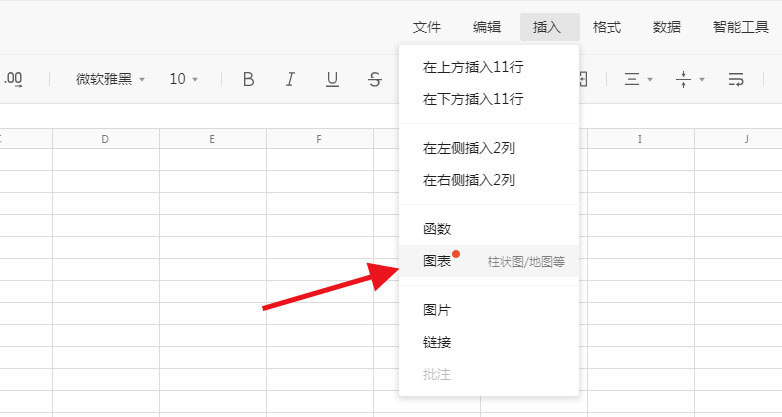
Task: Increase decimal places with the .00 icon
Action: pos(13,79)
